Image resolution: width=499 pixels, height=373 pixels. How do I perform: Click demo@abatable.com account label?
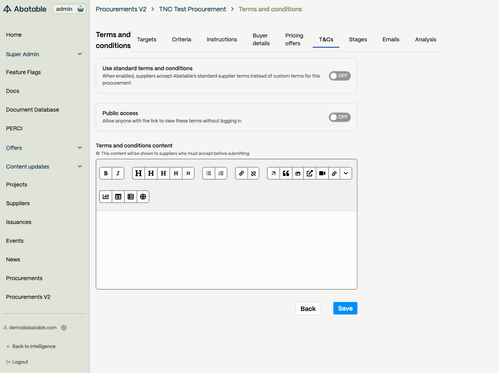33,328
